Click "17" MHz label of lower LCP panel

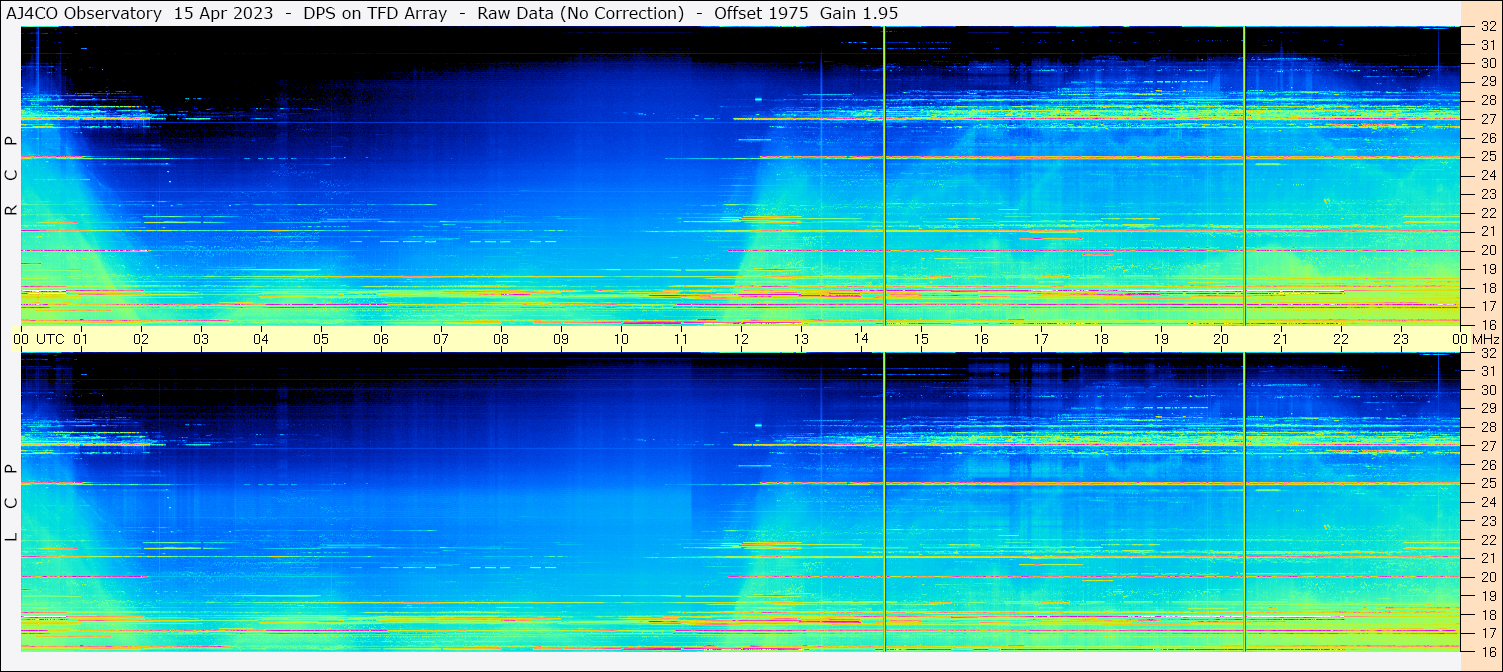(1487, 633)
